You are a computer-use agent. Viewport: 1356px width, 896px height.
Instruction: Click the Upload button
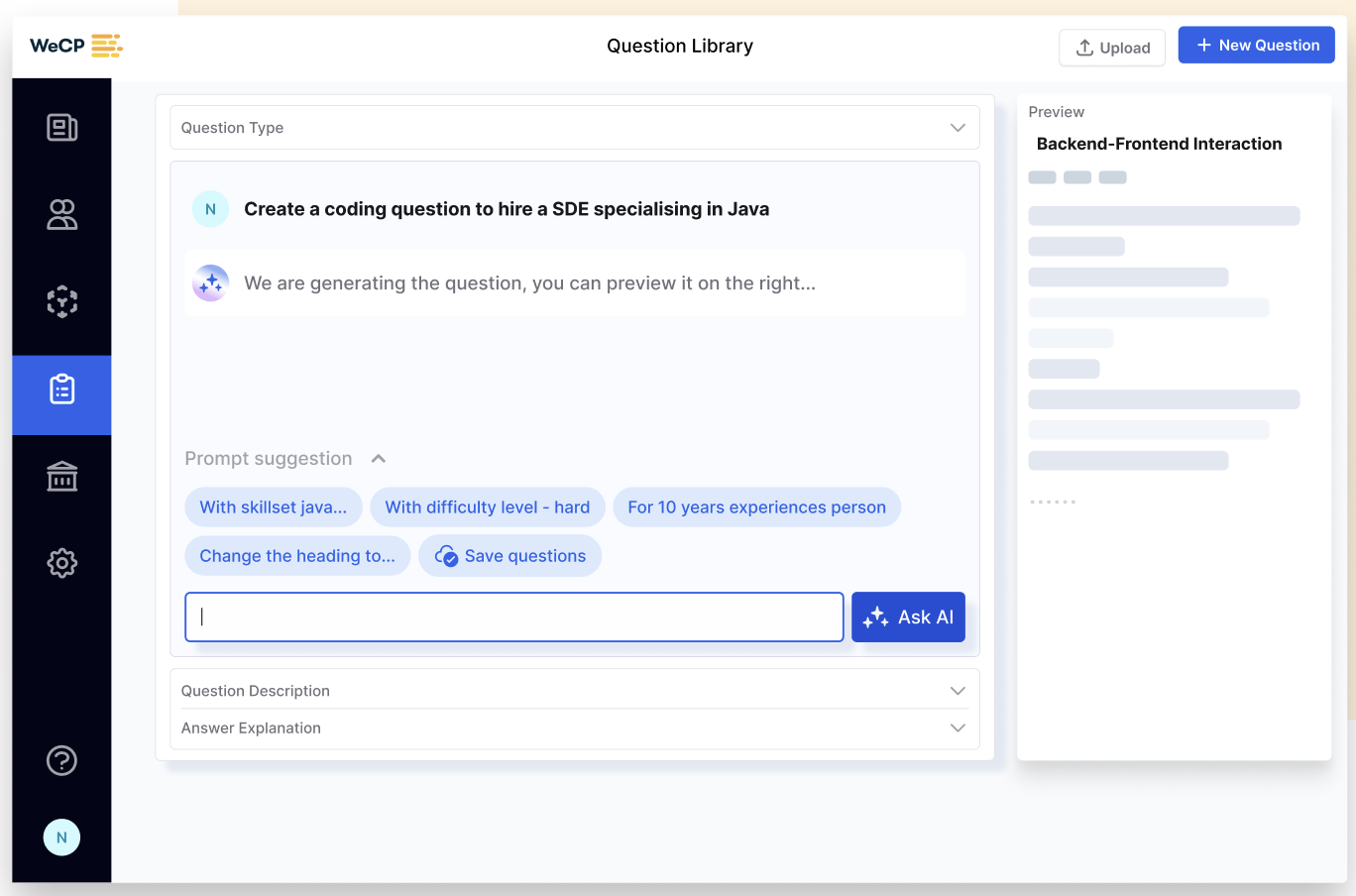tap(1112, 48)
